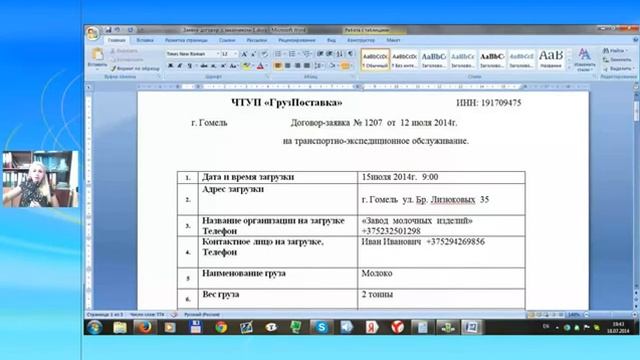Screen dimensions: 640x360
Task: Click the Copy (Копировать) command
Action: click(x=126, y=60)
